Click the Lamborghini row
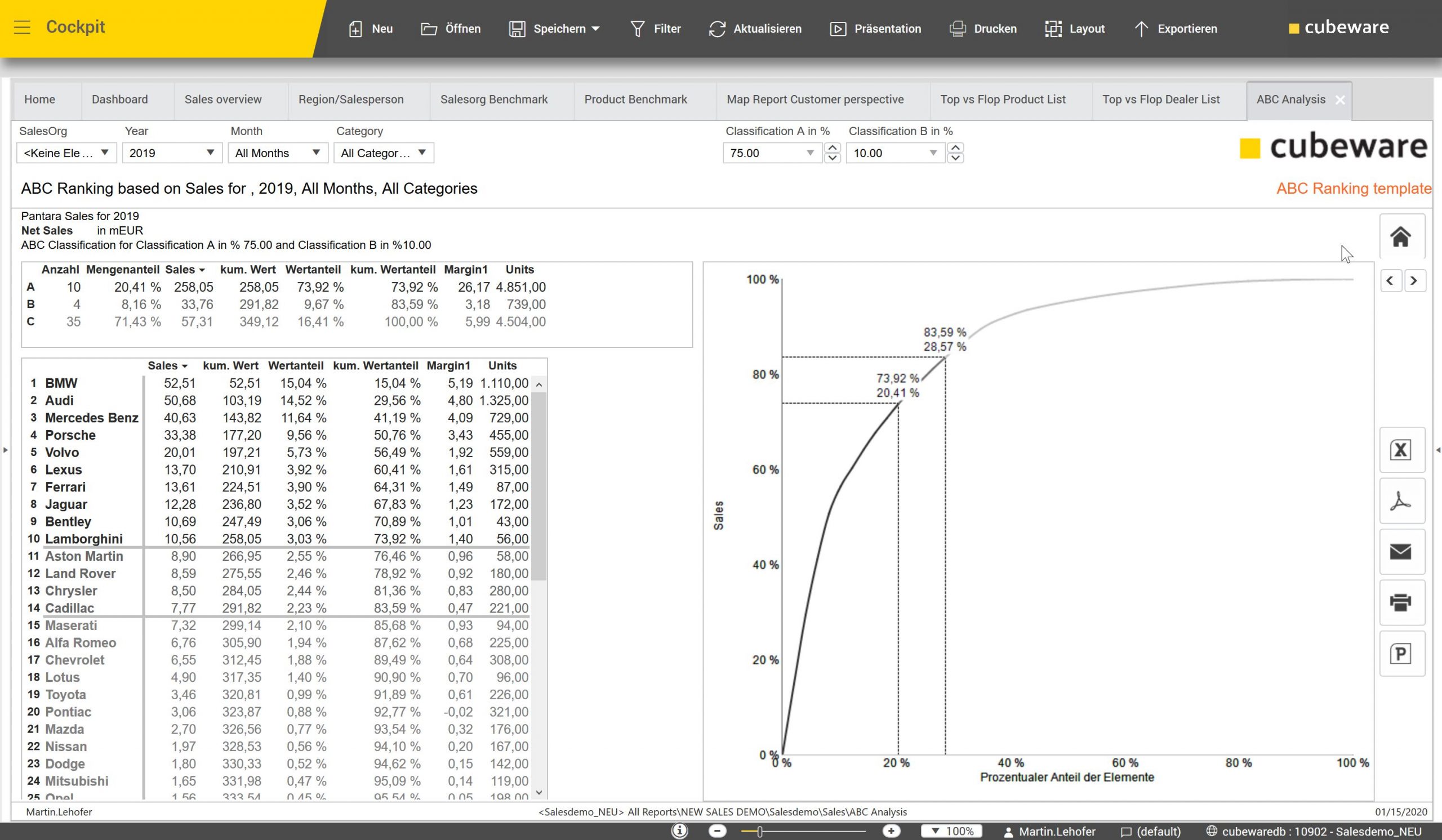Image resolution: width=1442 pixels, height=840 pixels. [279, 539]
